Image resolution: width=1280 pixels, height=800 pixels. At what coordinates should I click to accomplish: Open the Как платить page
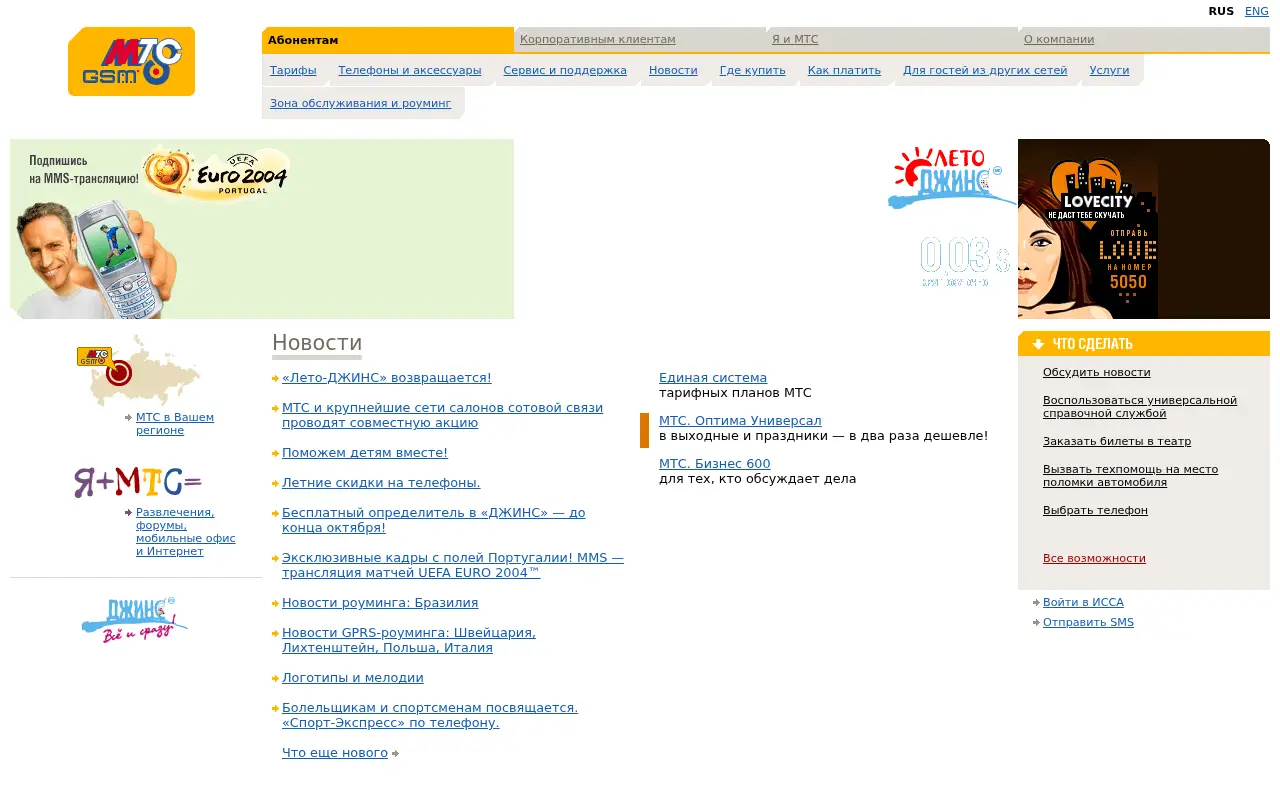[x=844, y=71]
